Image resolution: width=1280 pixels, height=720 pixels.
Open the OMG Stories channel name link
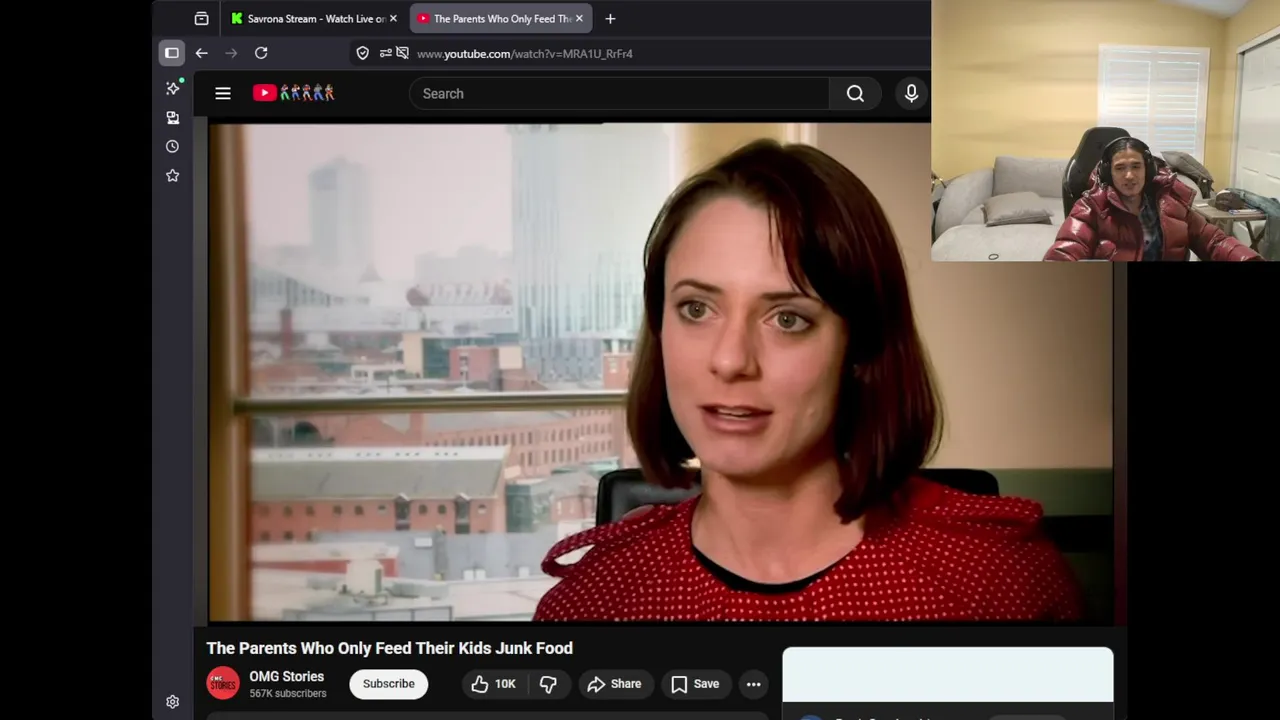click(286, 676)
